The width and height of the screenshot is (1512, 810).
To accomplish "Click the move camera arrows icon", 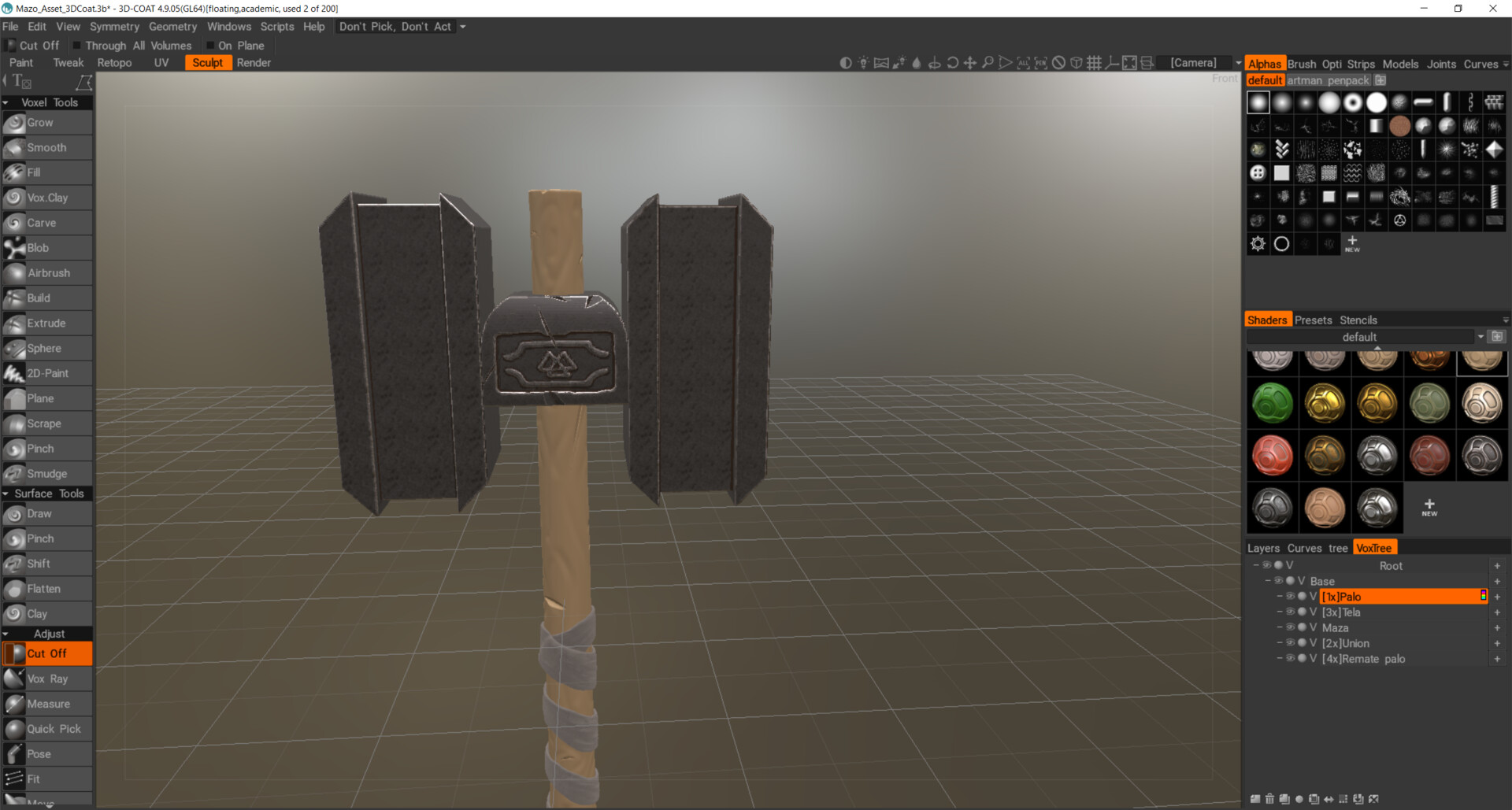I will pos(970,63).
